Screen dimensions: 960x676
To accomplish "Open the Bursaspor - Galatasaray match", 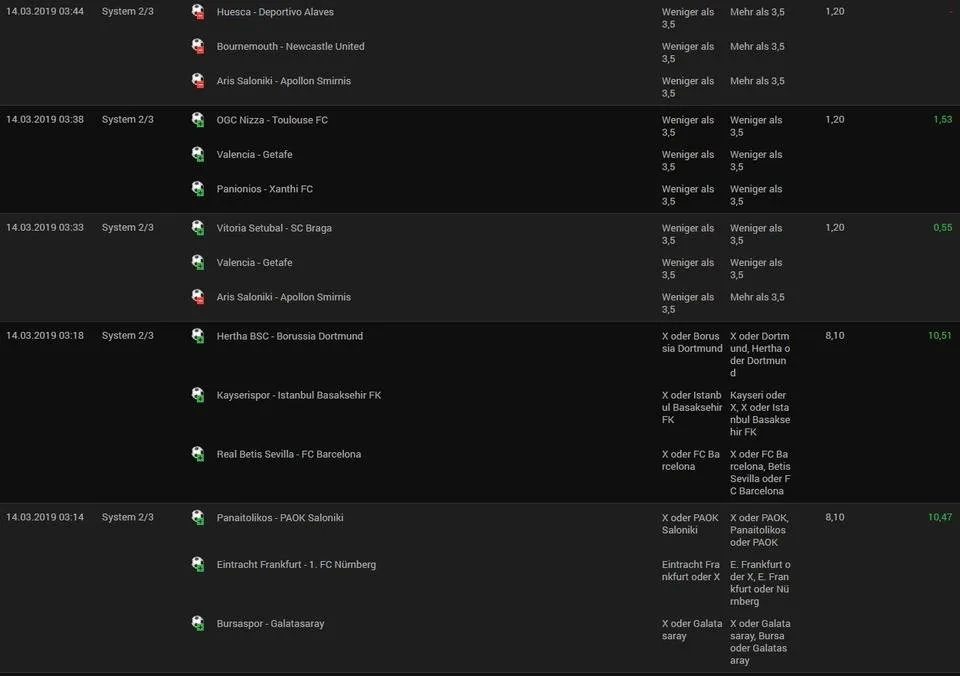I will point(270,623).
